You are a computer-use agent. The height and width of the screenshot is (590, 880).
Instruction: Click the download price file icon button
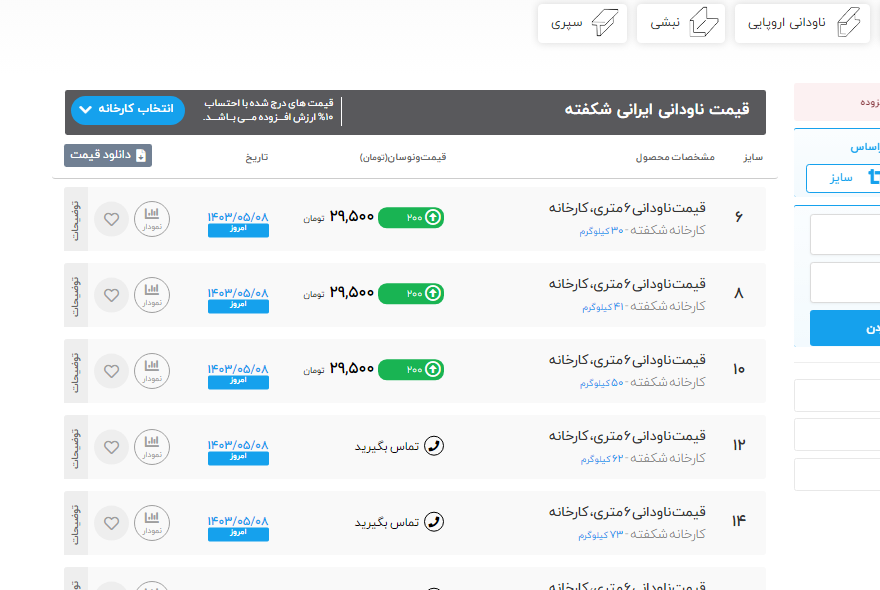(x=108, y=155)
